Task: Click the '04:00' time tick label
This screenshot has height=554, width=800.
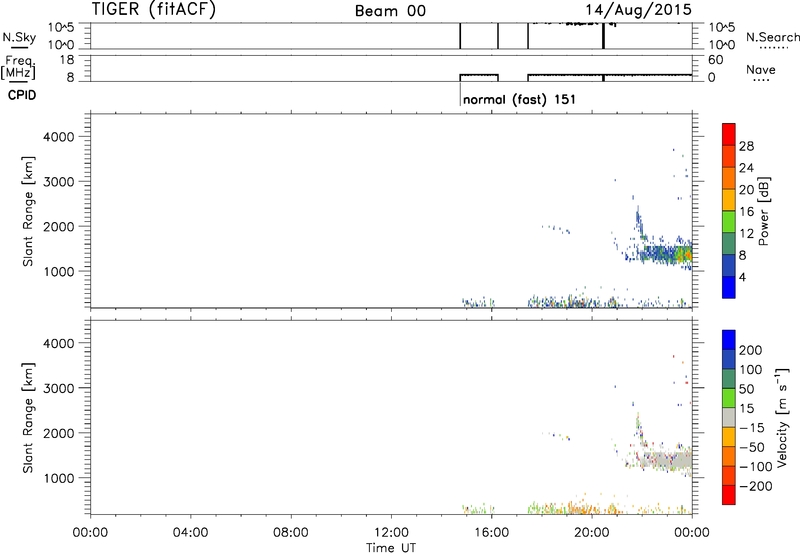Action: pos(190,533)
